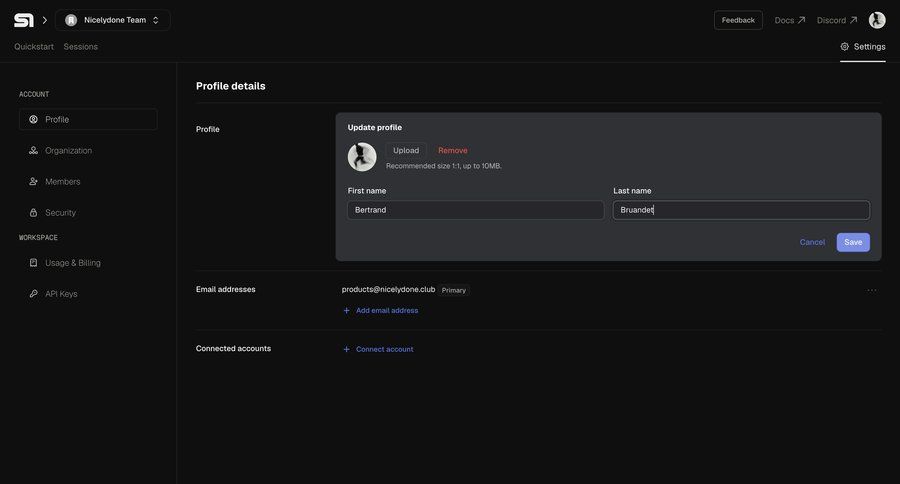Click the Usage & Billing receipt icon
The image size is (900, 484).
coord(33,262)
